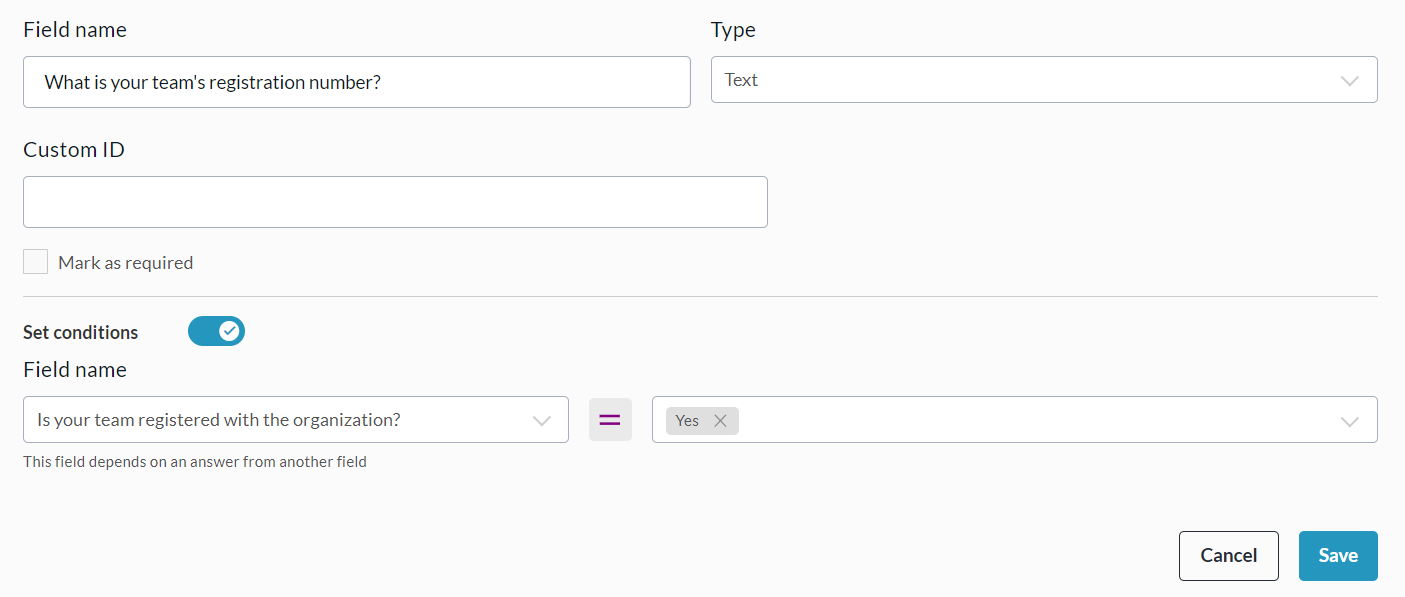
Task: Click the chevron on the condition field selector
Action: [x=542, y=421]
